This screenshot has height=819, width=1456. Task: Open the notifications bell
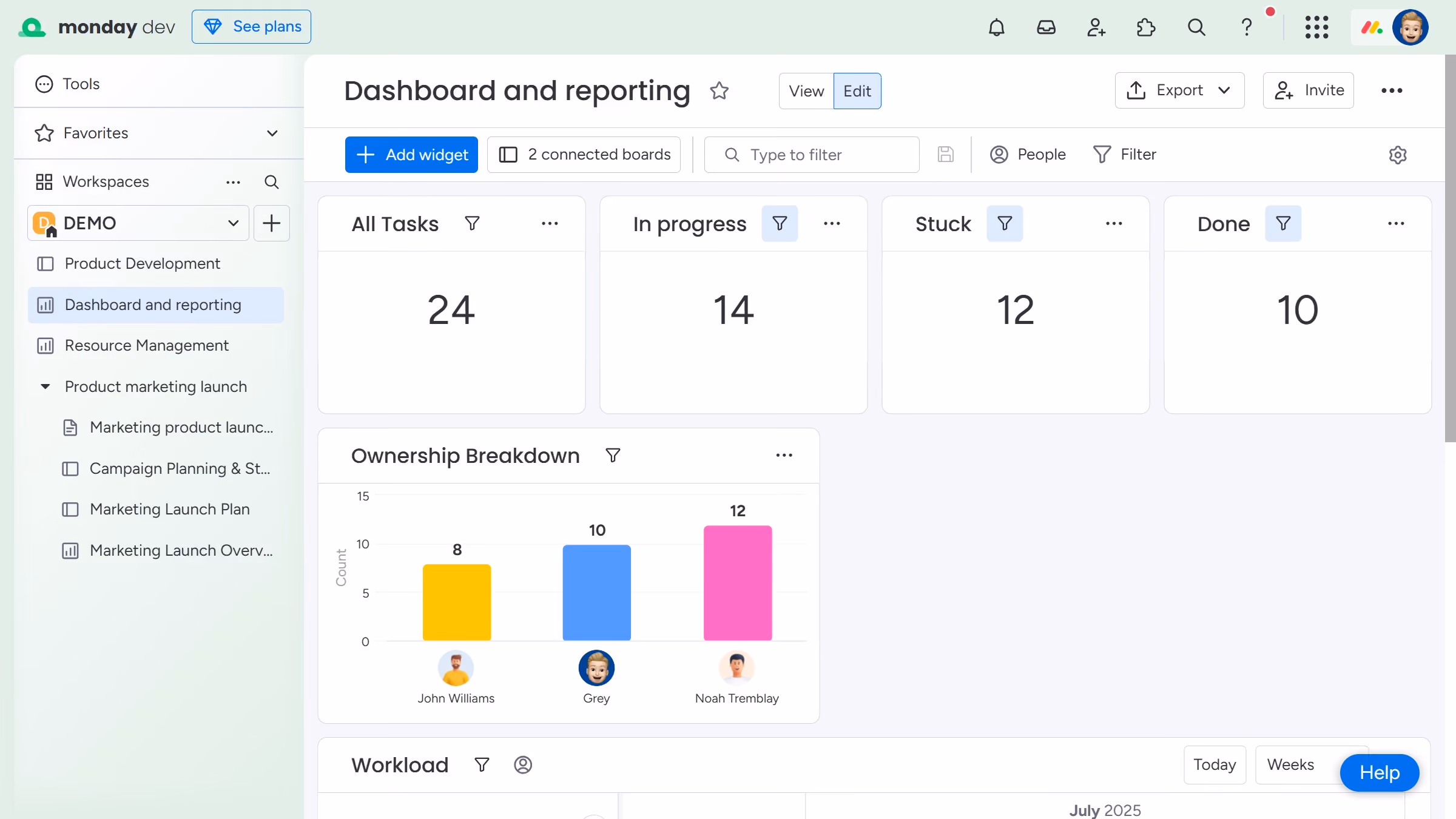coord(996,27)
